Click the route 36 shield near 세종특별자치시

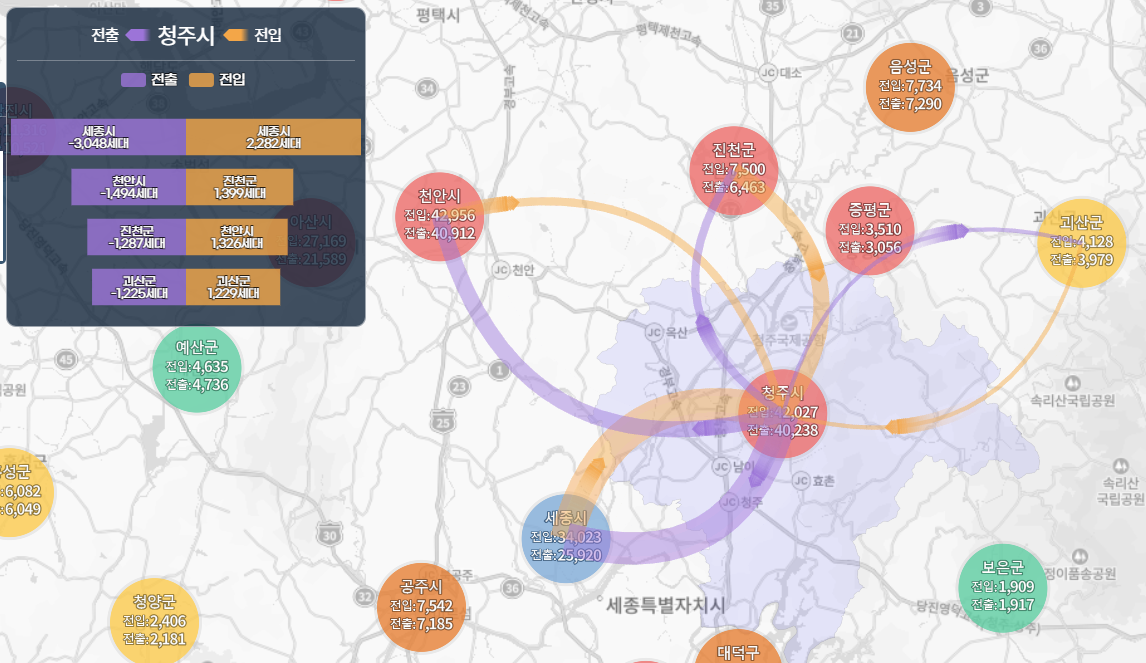pos(512,588)
